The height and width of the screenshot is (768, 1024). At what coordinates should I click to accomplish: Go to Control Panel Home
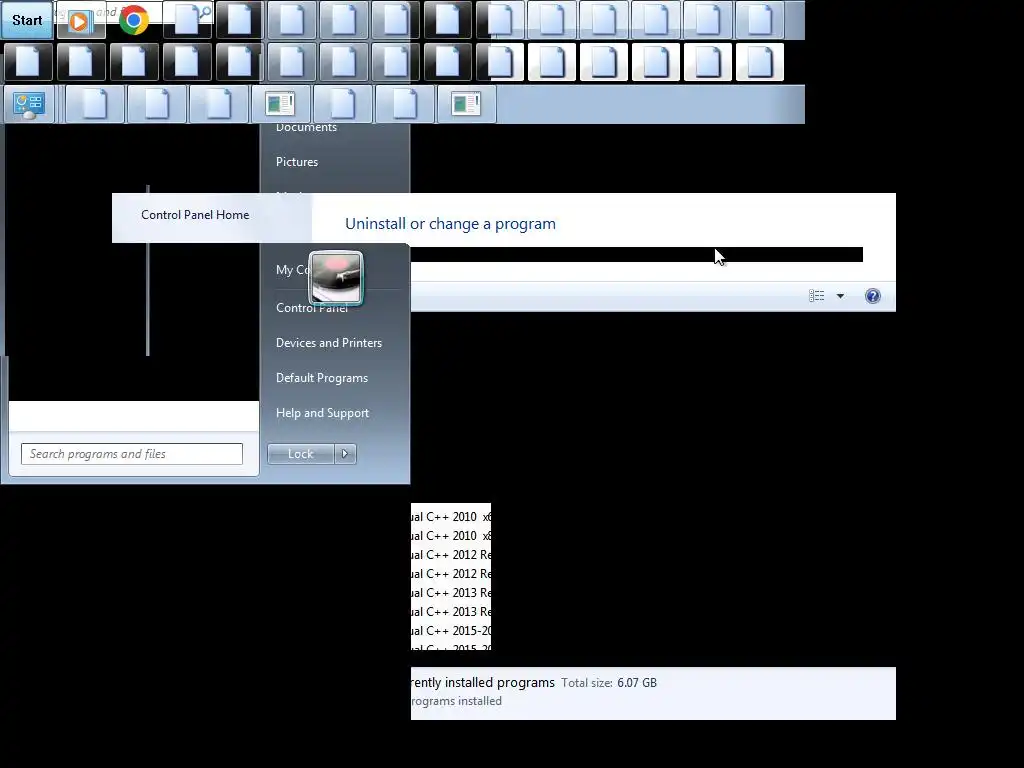tap(195, 215)
